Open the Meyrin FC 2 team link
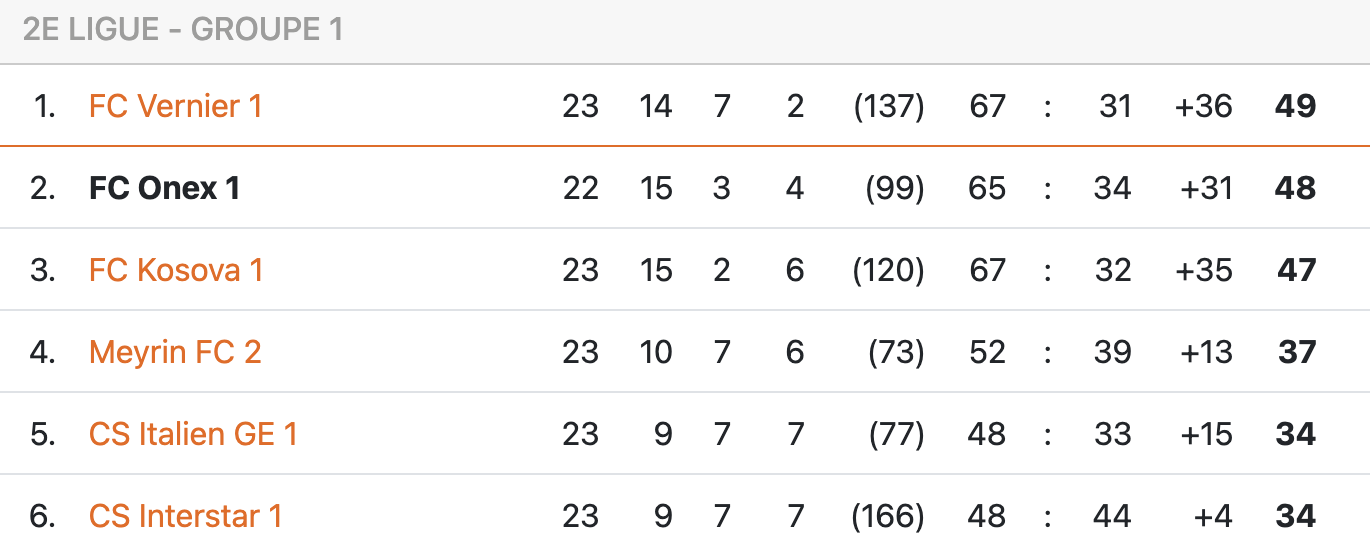Screen dimensions: 1370x550 coord(175,352)
